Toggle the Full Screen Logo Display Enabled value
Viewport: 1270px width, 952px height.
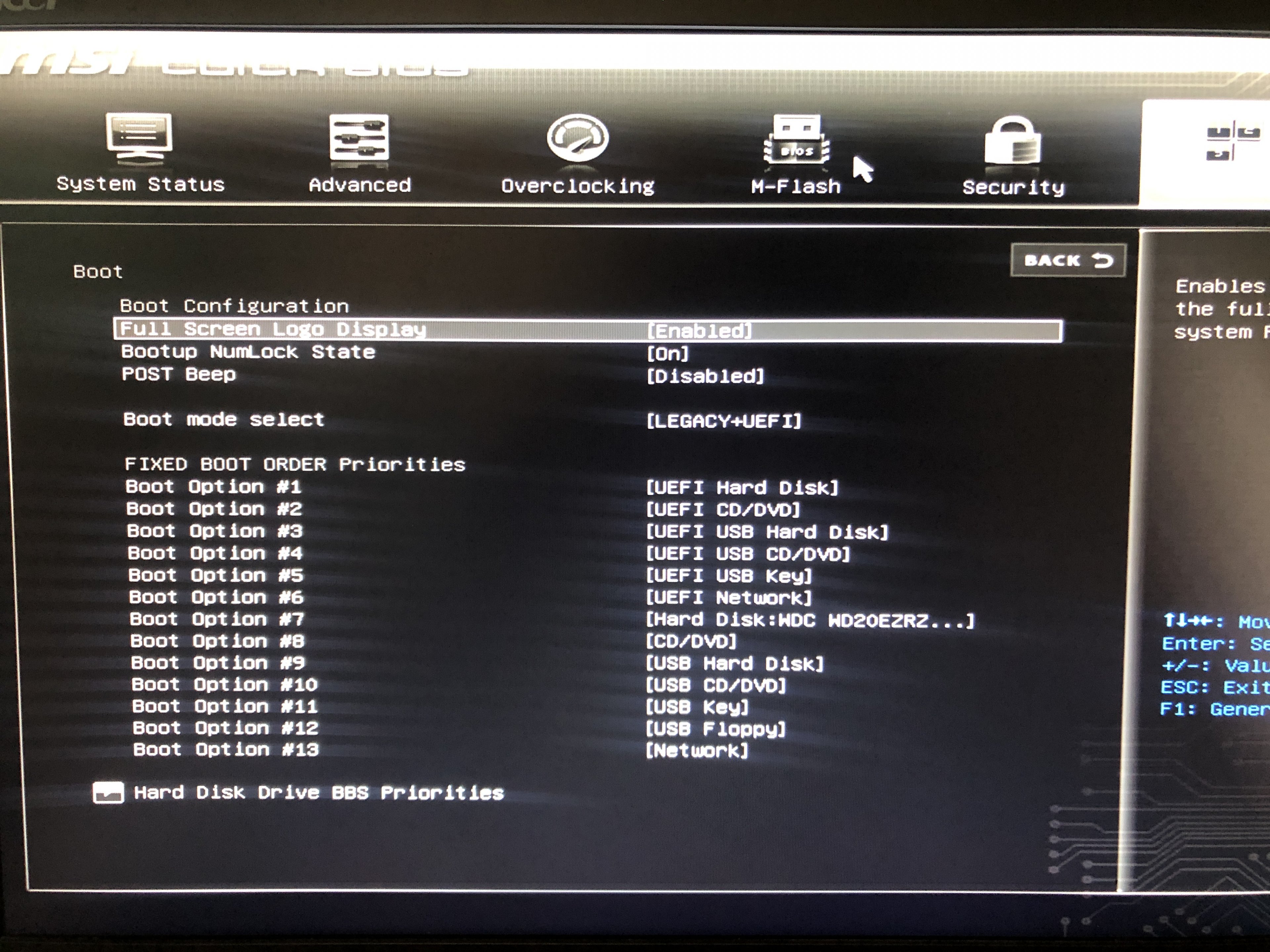(699, 331)
